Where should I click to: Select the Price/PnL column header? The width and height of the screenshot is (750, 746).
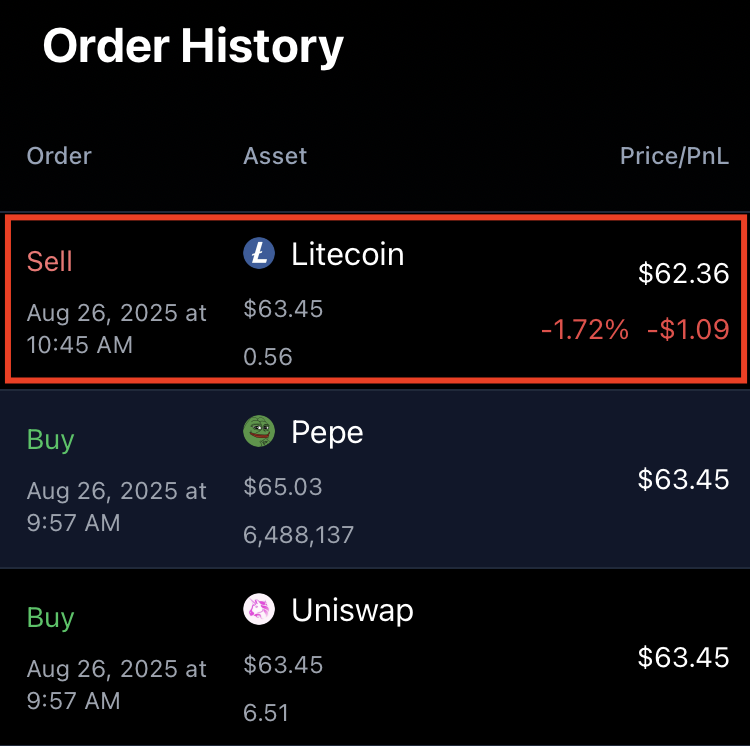pos(674,156)
